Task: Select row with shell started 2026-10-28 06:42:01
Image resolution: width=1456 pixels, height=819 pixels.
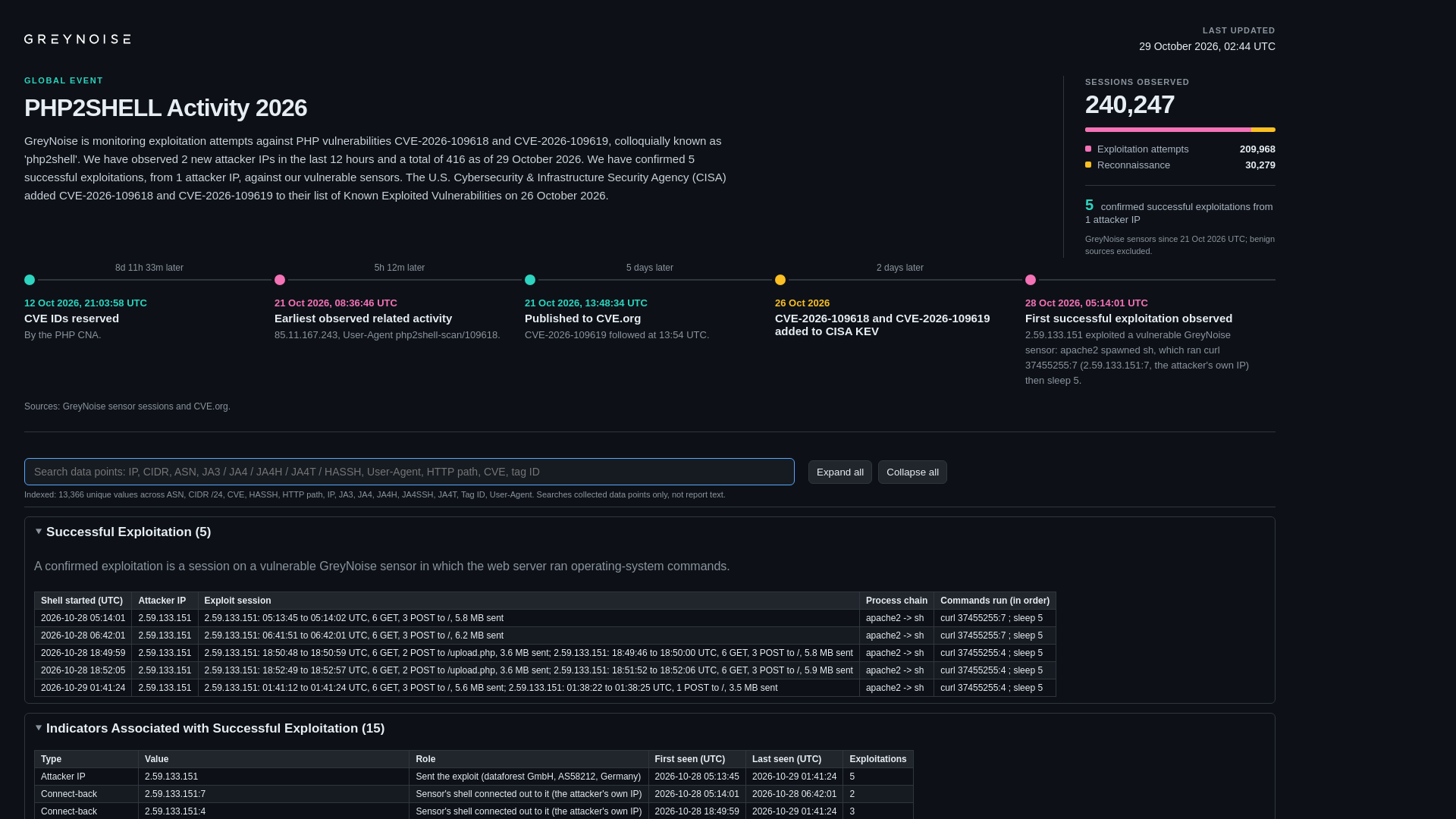Action: point(545,635)
